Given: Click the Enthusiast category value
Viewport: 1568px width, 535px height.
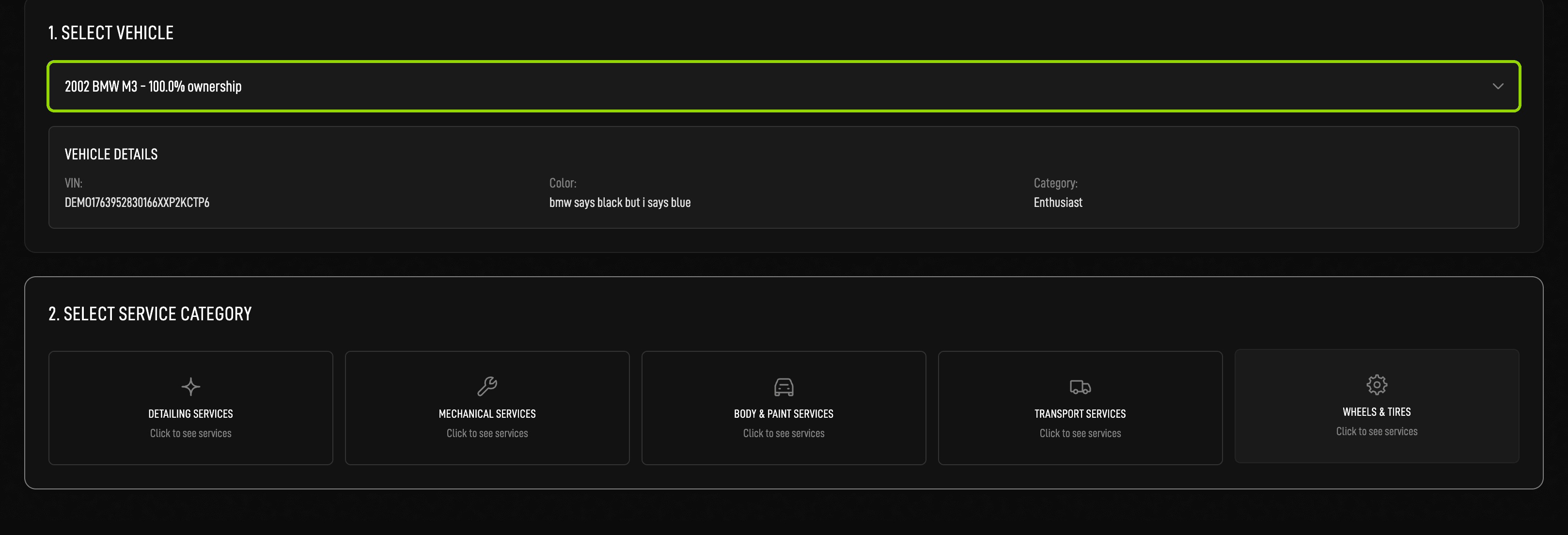Looking at the screenshot, I should (1057, 203).
